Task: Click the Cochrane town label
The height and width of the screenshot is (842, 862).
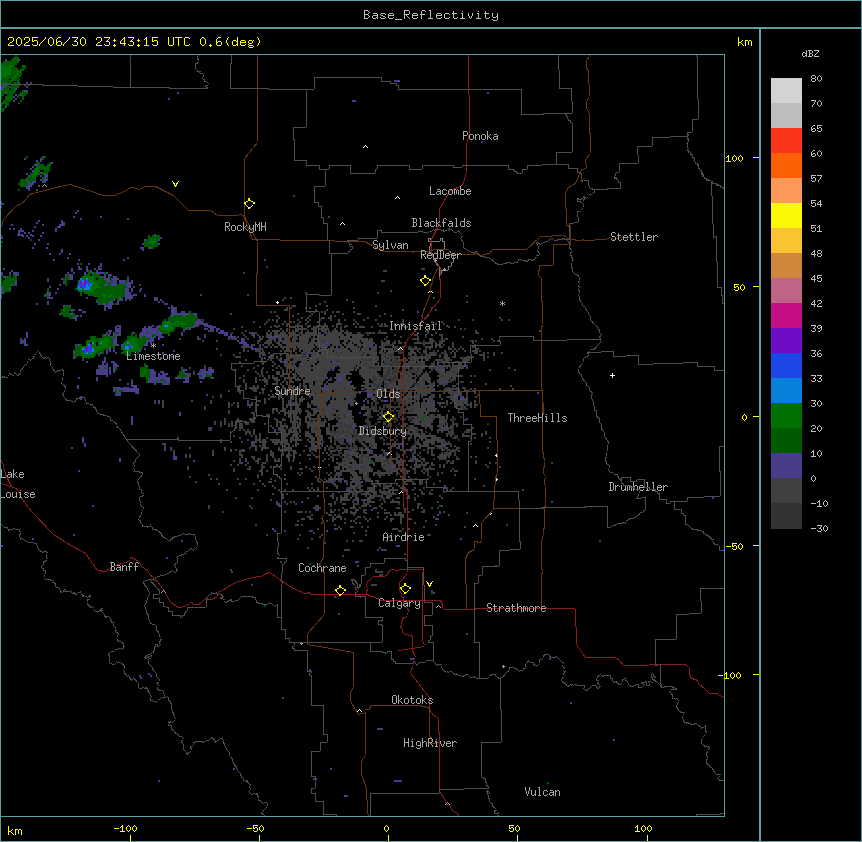Action: click(322, 568)
